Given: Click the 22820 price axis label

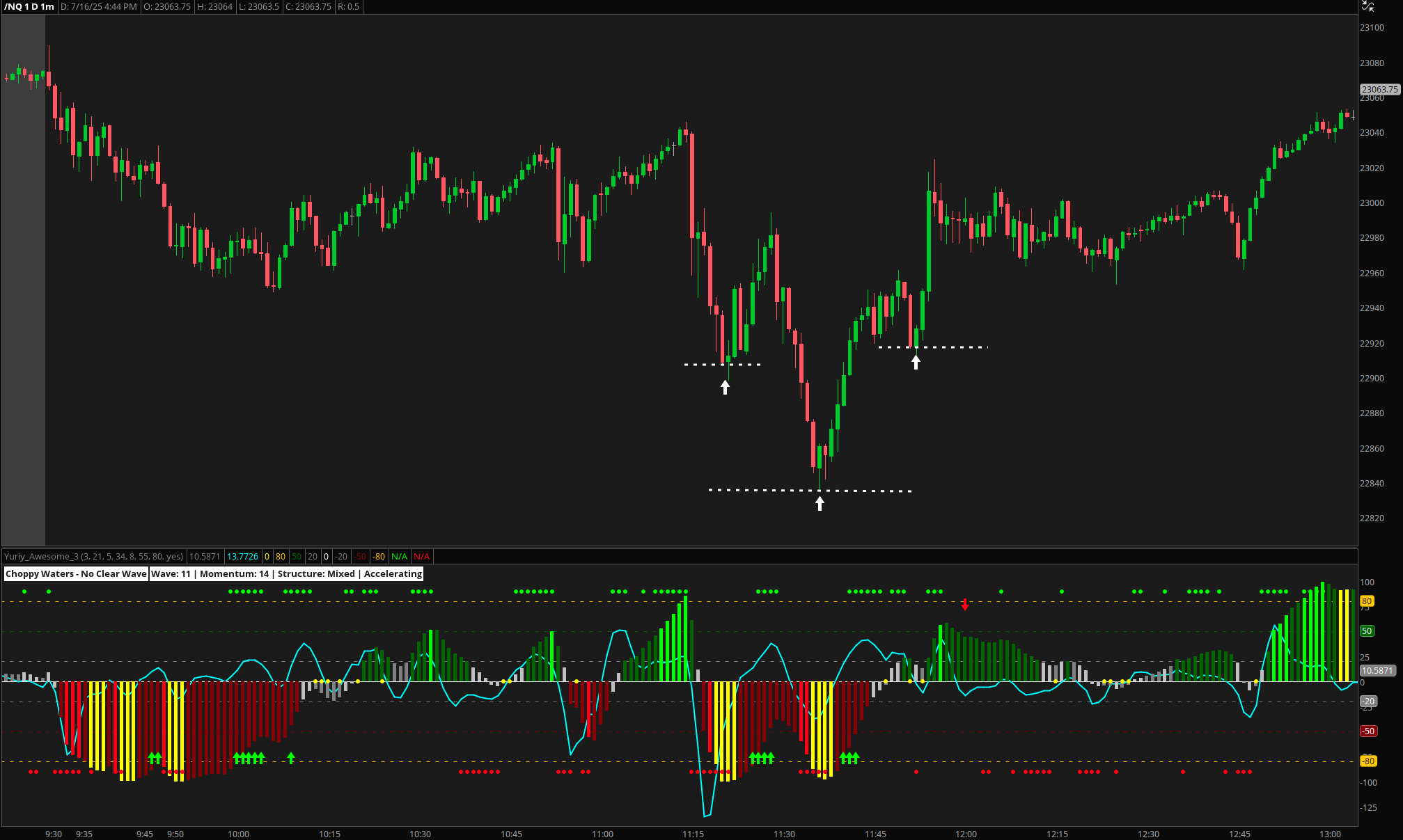Looking at the screenshot, I should (1372, 518).
